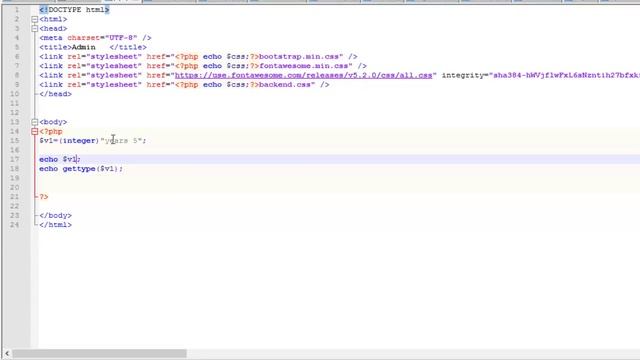Click the horizontal scrollbar thumb

[x=99, y=353]
